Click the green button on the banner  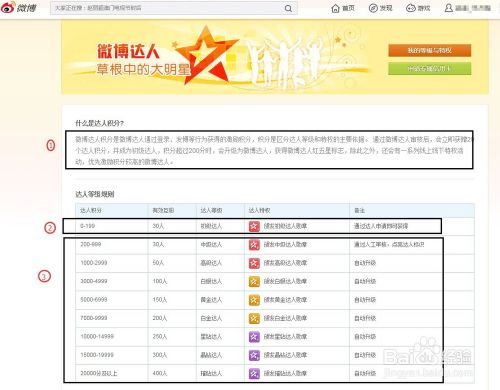pyautogui.click(x=430, y=69)
